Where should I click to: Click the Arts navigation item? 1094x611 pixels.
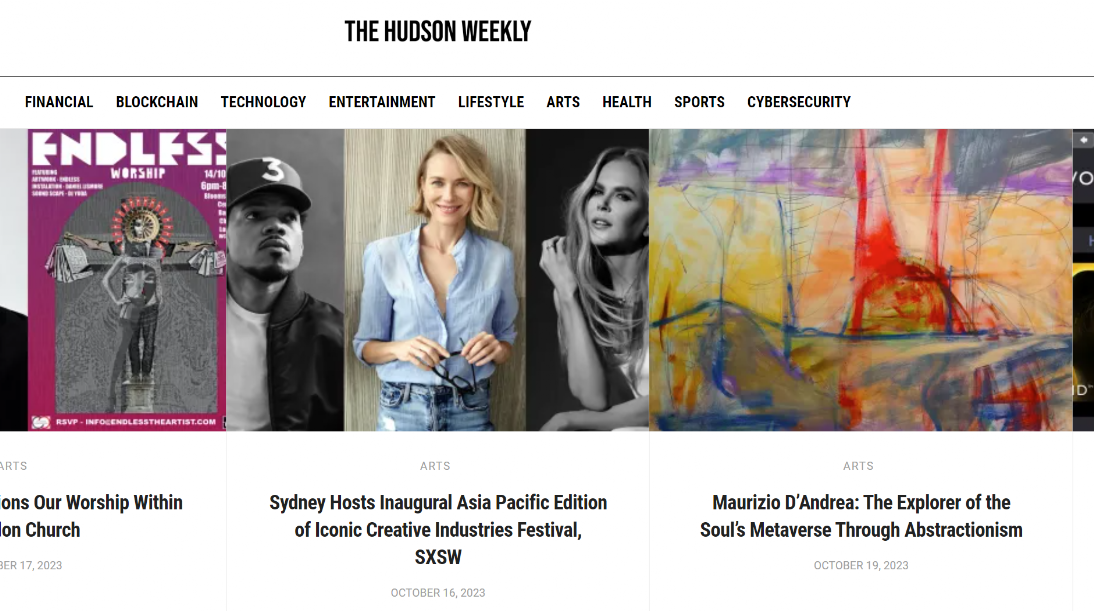coord(563,102)
